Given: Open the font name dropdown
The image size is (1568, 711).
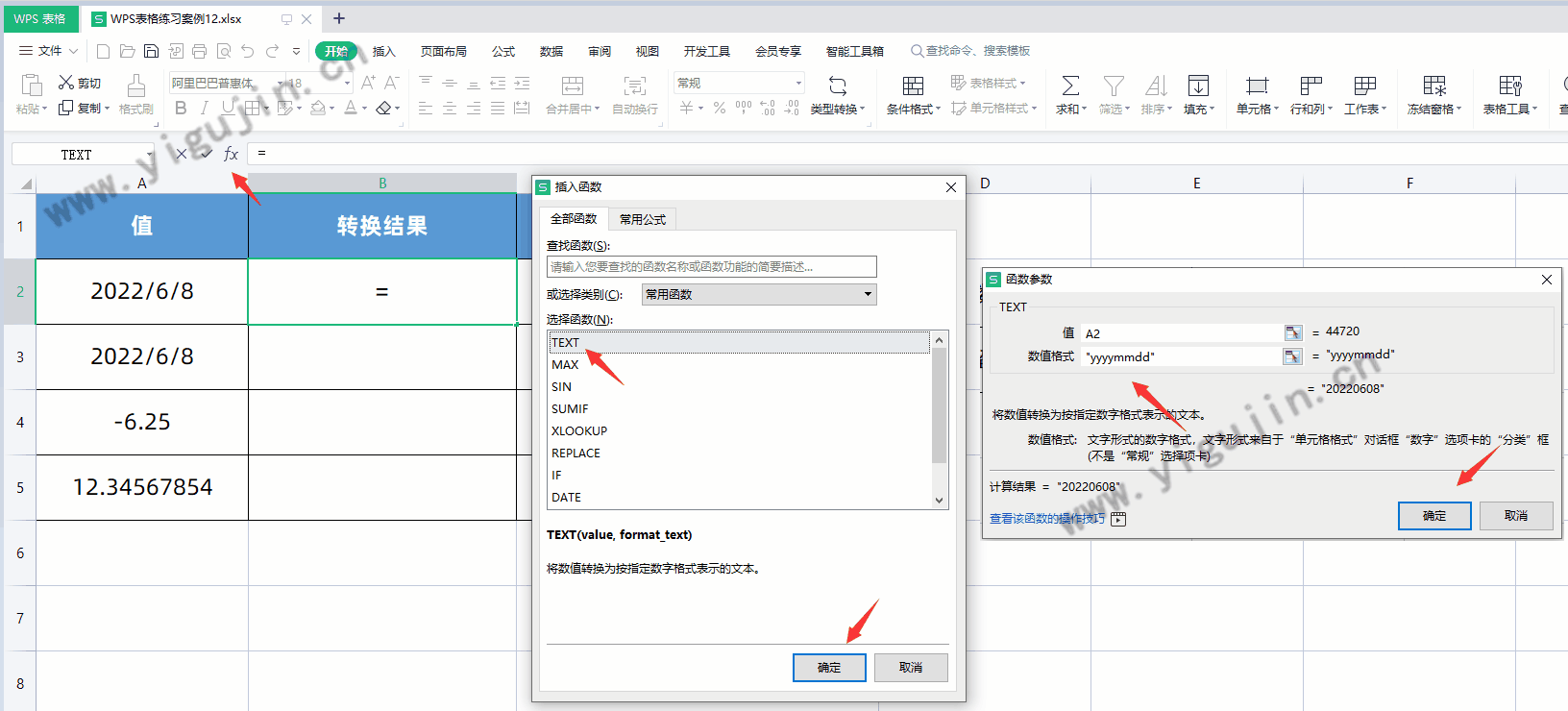Looking at the screenshot, I should tap(281, 84).
